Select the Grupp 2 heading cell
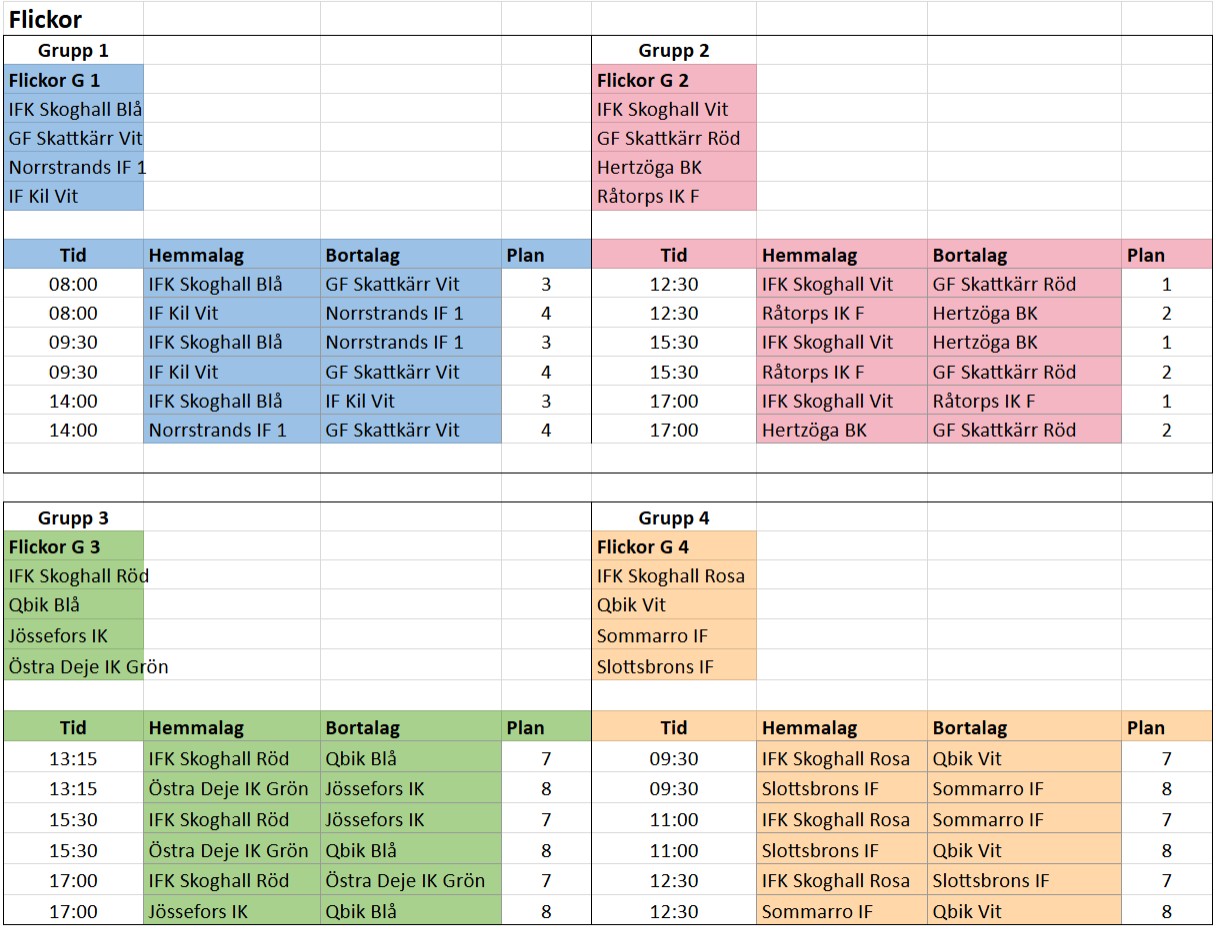The width and height of the screenshot is (1220, 932). tap(673, 51)
